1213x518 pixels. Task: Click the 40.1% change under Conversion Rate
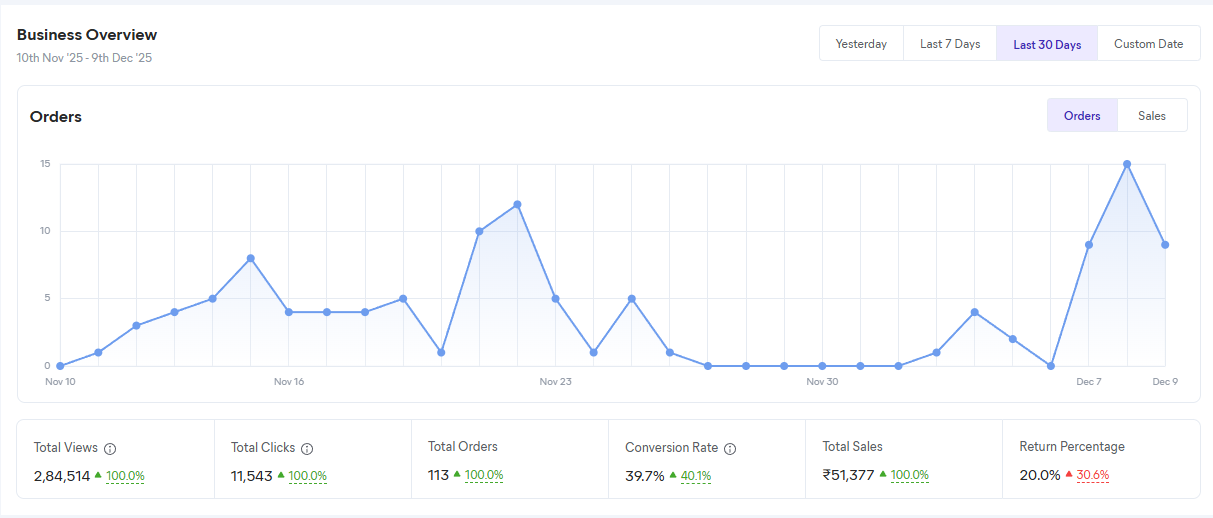point(696,476)
